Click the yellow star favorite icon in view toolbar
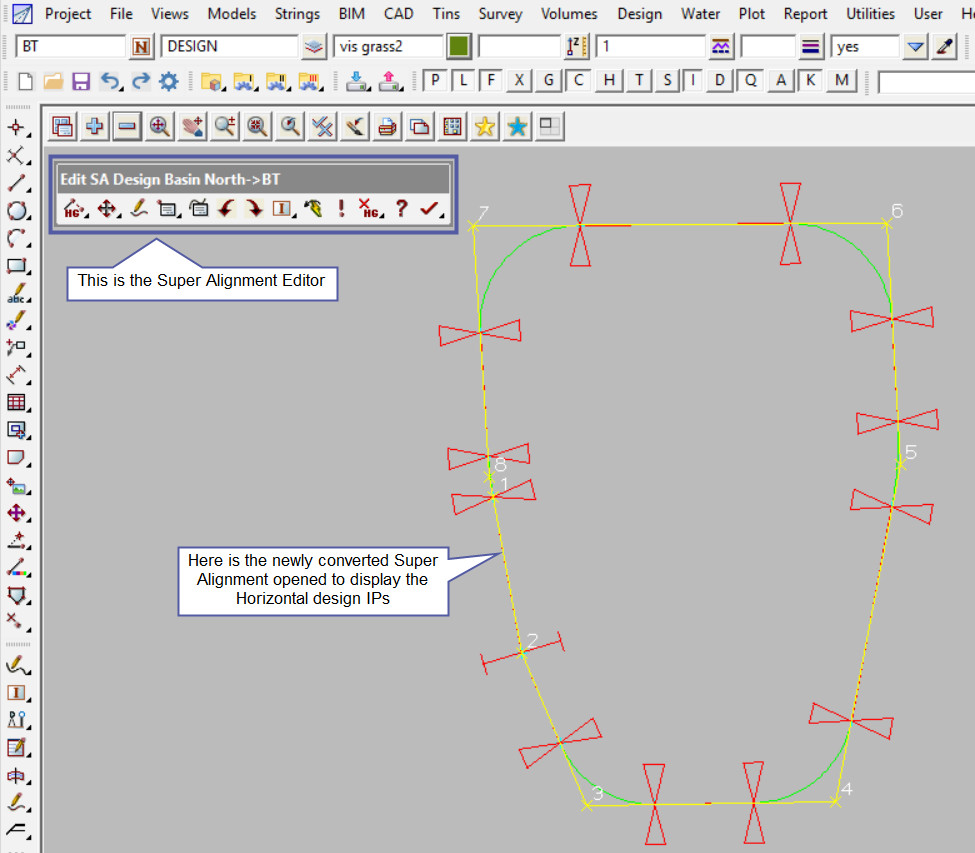 click(x=485, y=126)
